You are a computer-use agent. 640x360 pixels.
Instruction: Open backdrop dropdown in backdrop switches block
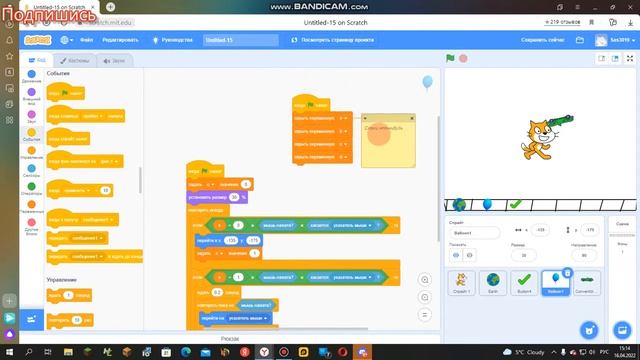coord(108,162)
